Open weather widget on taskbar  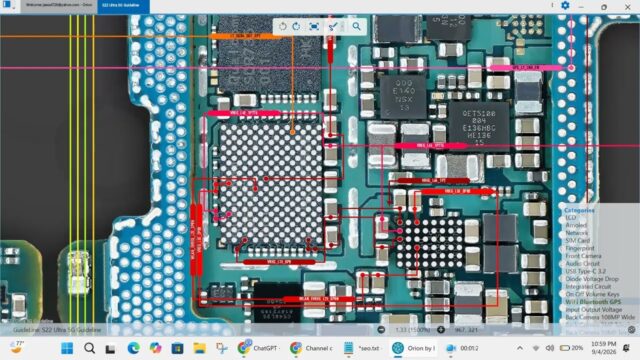(x=17, y=347)
